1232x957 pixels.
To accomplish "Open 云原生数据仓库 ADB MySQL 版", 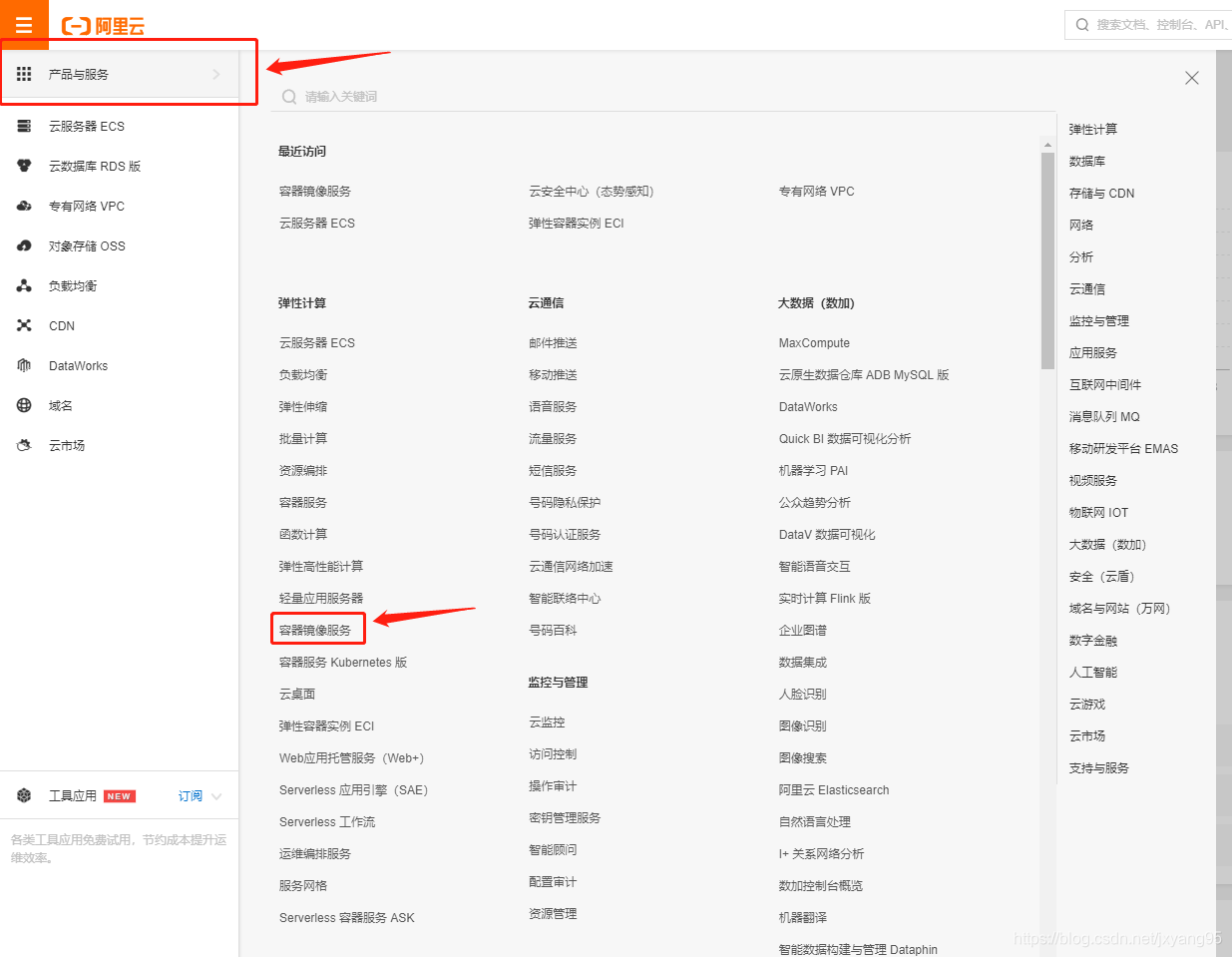I will [864, 375].
